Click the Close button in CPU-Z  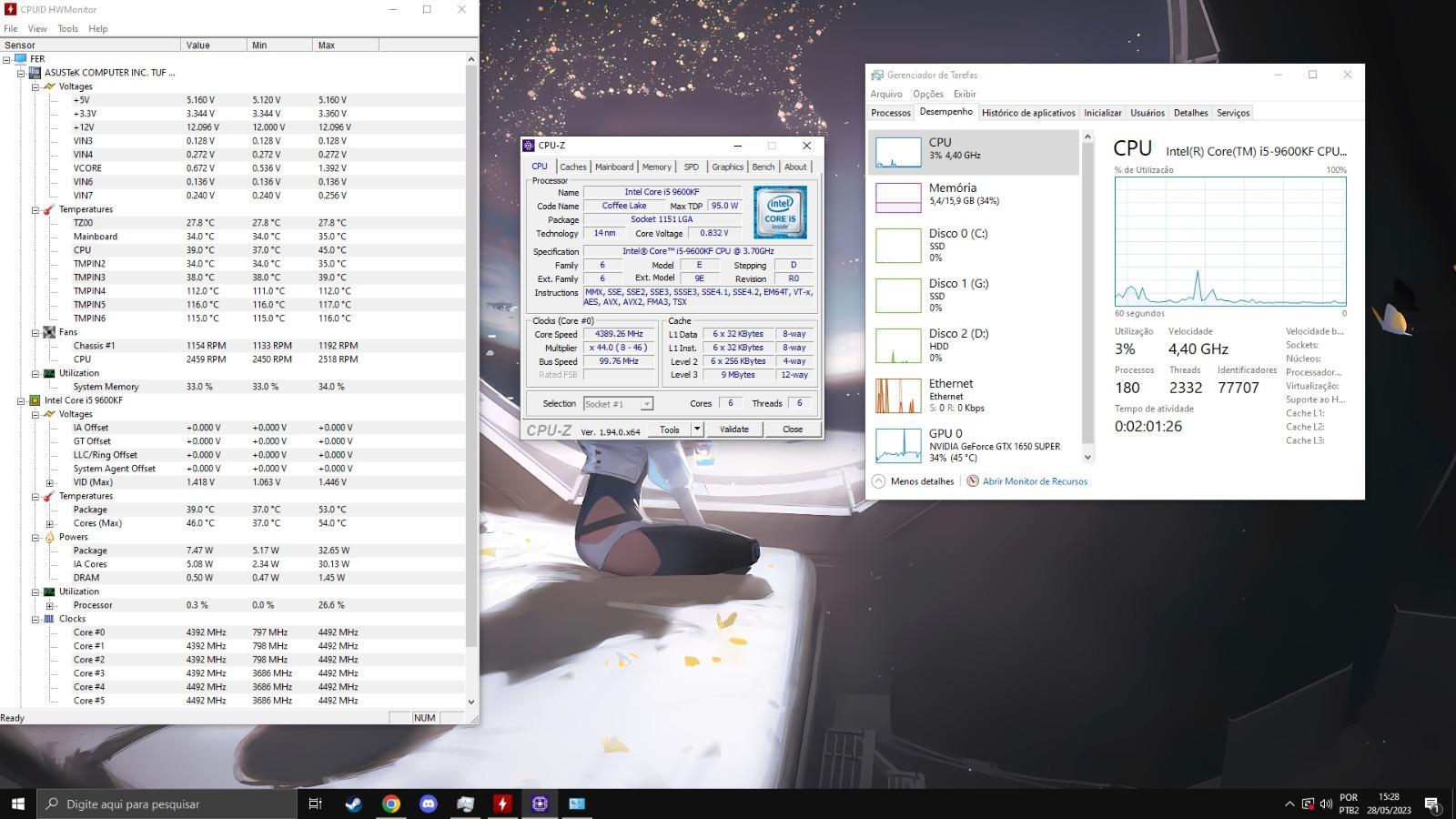793,430
